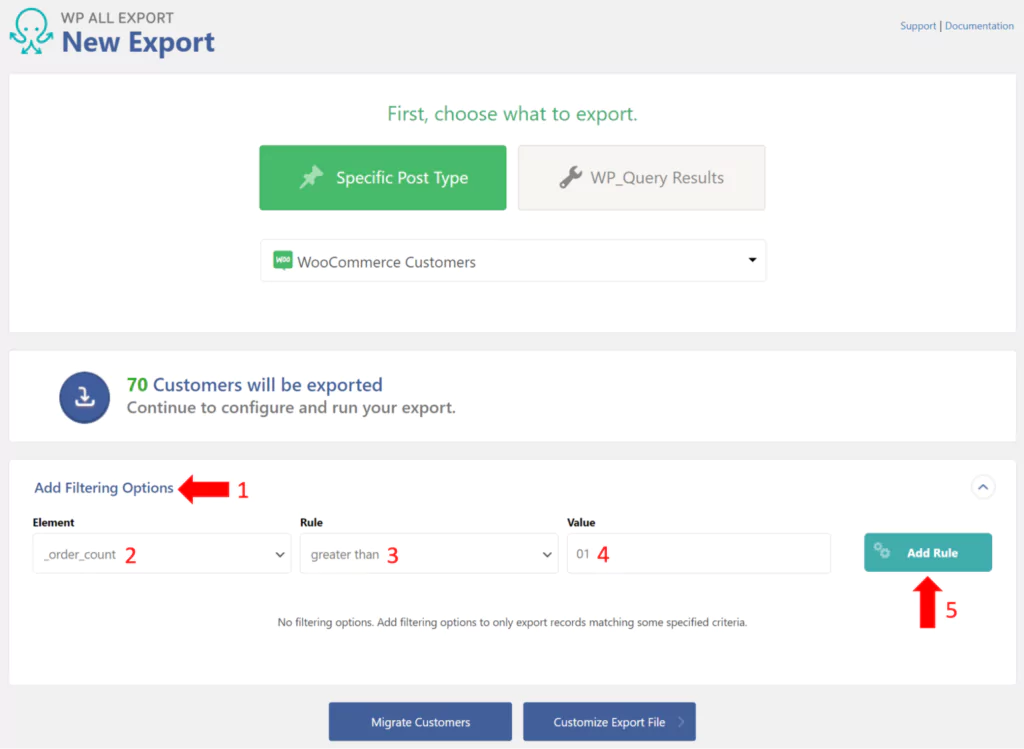The height and width of the screenshot is (749, 1024).
Task: Click the 'Rule' field label
Action: point(312,522)
